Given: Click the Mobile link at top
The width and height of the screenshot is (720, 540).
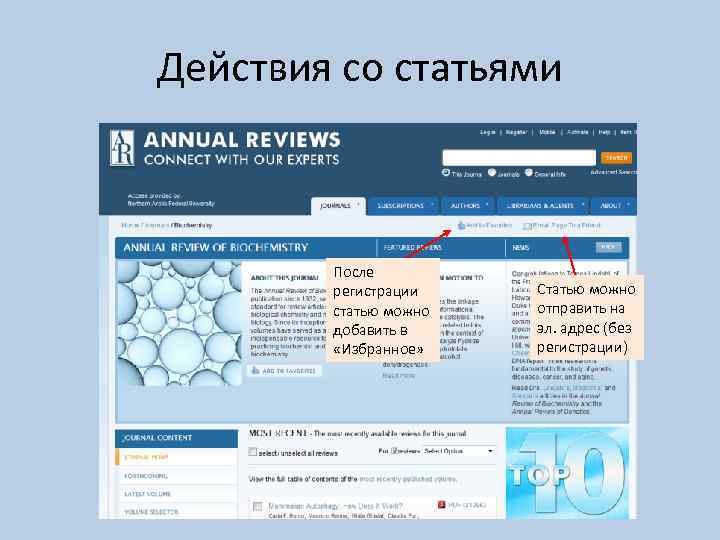Looking at the screenshot, I should point(547,132).
